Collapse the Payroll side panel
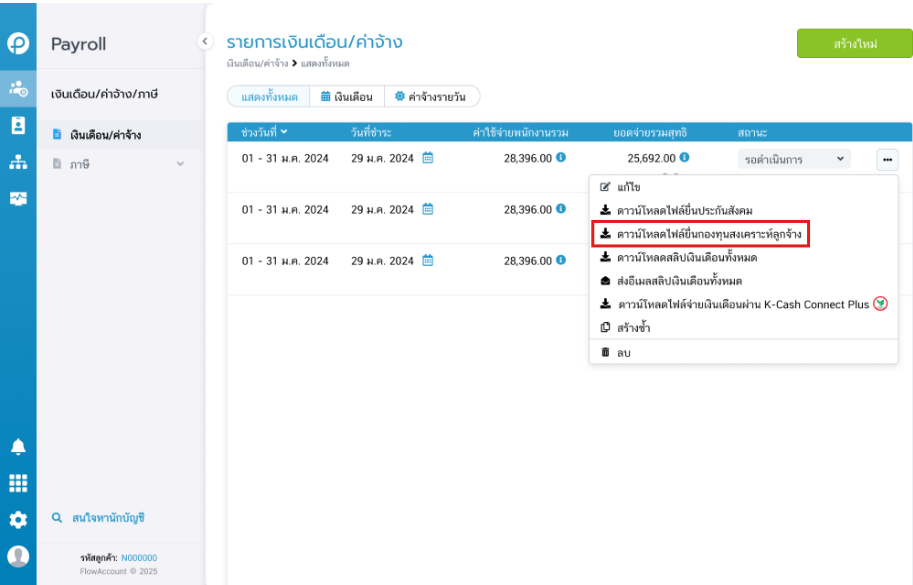The height and width of the screenshot is (585, 913). 205,41
